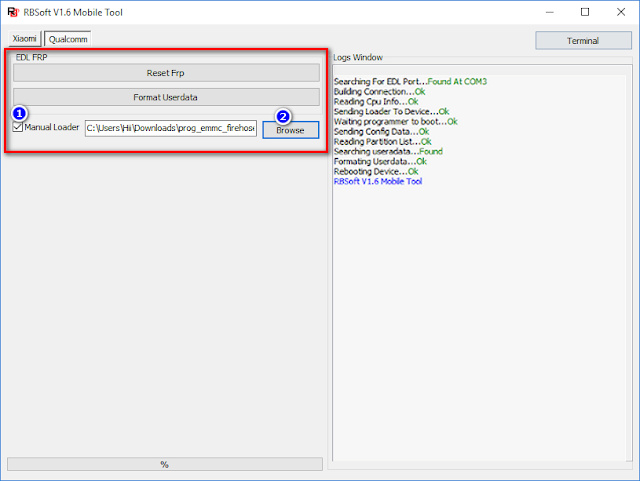Click log line 'Formating Userdata...Ok'

point(380,161)
